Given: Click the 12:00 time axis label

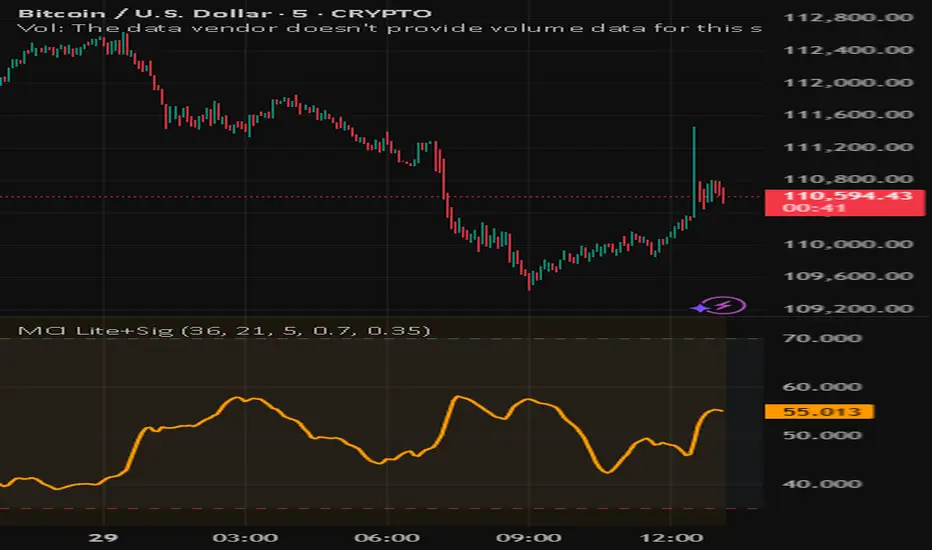Looking at the screenshot, I should pos(671,538).
